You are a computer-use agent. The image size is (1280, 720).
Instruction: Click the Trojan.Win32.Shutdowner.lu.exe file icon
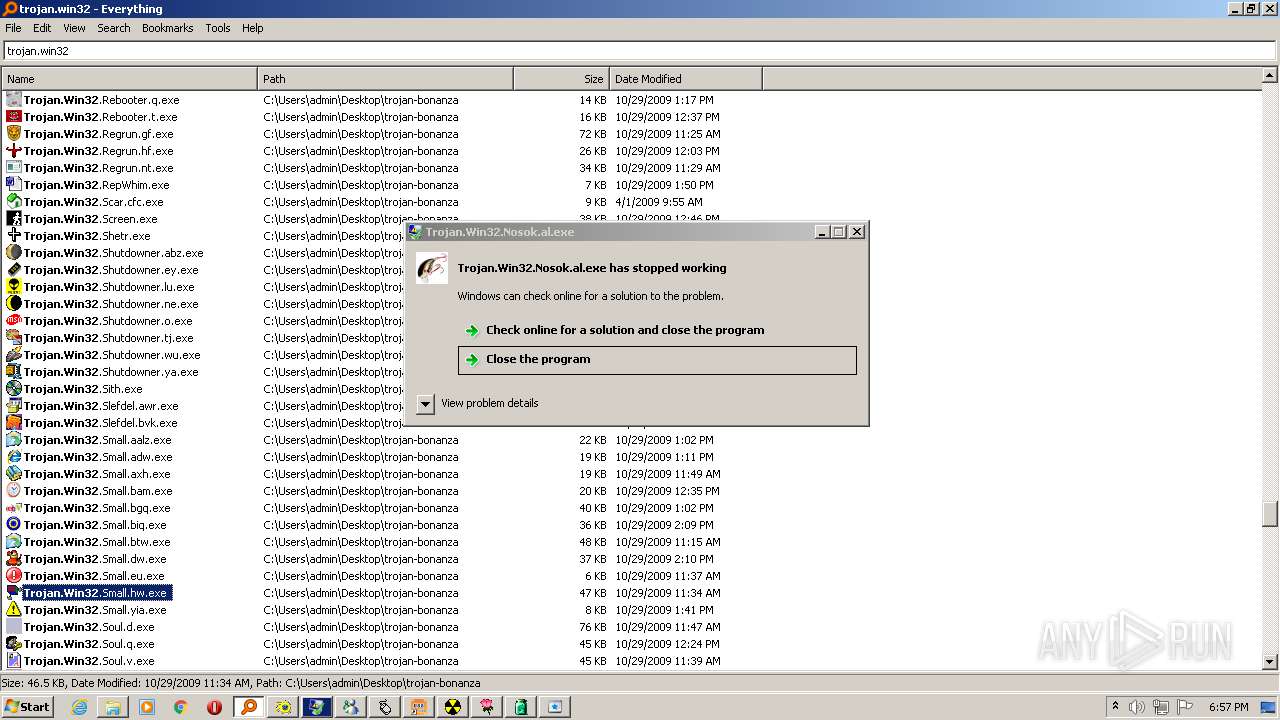pos(14,287)
